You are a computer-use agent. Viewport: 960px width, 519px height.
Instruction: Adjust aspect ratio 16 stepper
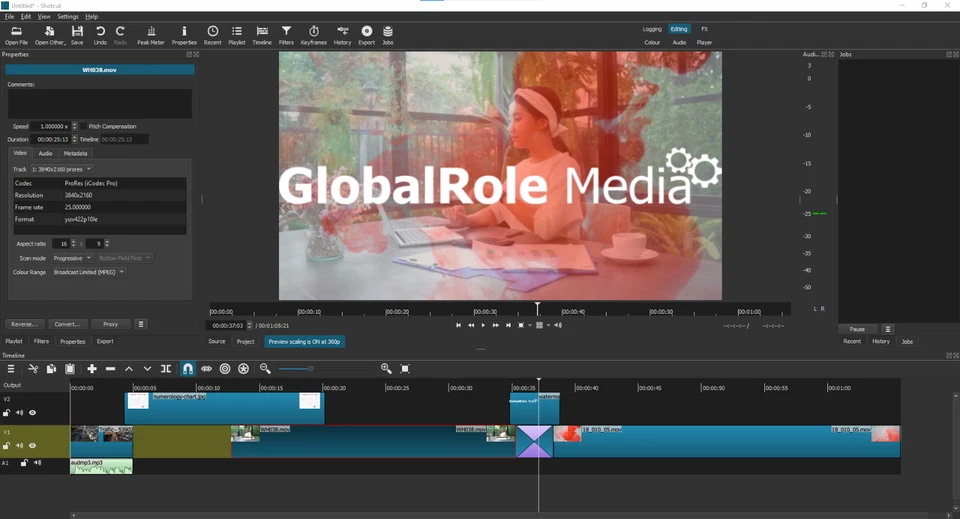click(73, 243)
